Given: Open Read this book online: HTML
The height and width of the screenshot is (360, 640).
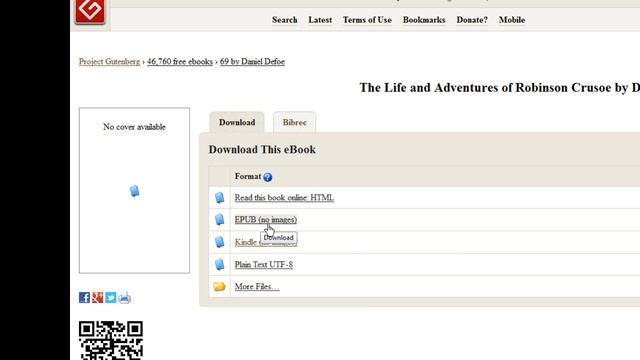Looking at the screenshot, I should [284, 198].
